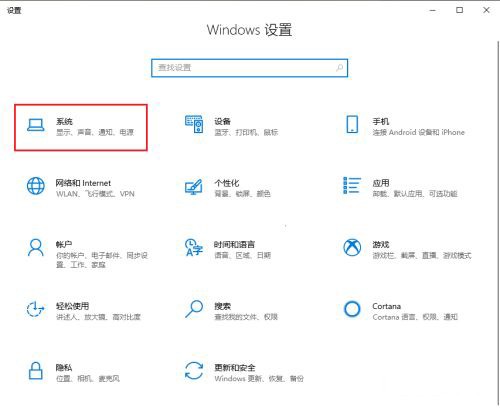Screen dimensions: 500x414
Task: Open the 搜索 settings title
Action: coord(222,306)
